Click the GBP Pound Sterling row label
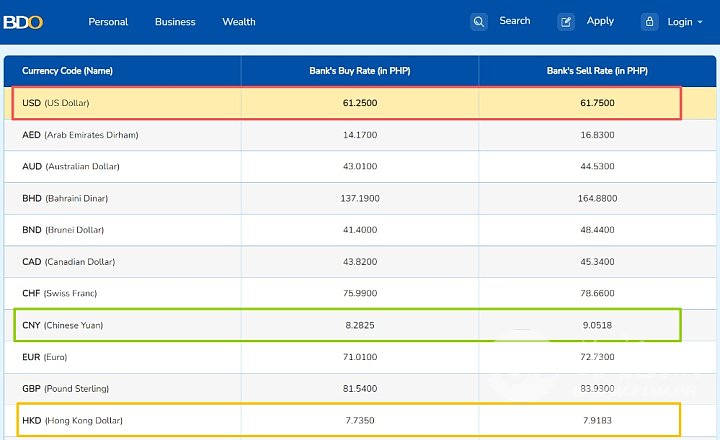This screenshot has height=440, width=720. pos(69,389)
